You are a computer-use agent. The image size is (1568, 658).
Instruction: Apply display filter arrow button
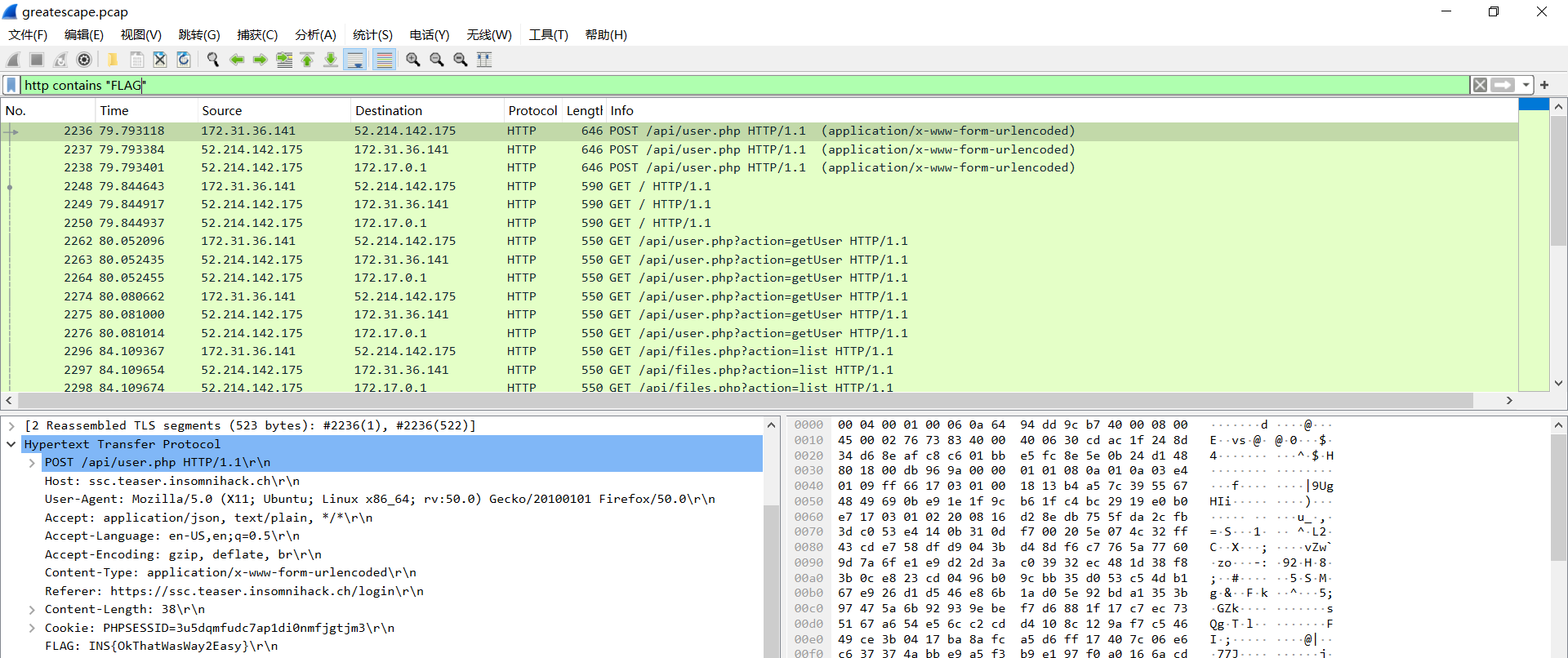pos(1503,85)
